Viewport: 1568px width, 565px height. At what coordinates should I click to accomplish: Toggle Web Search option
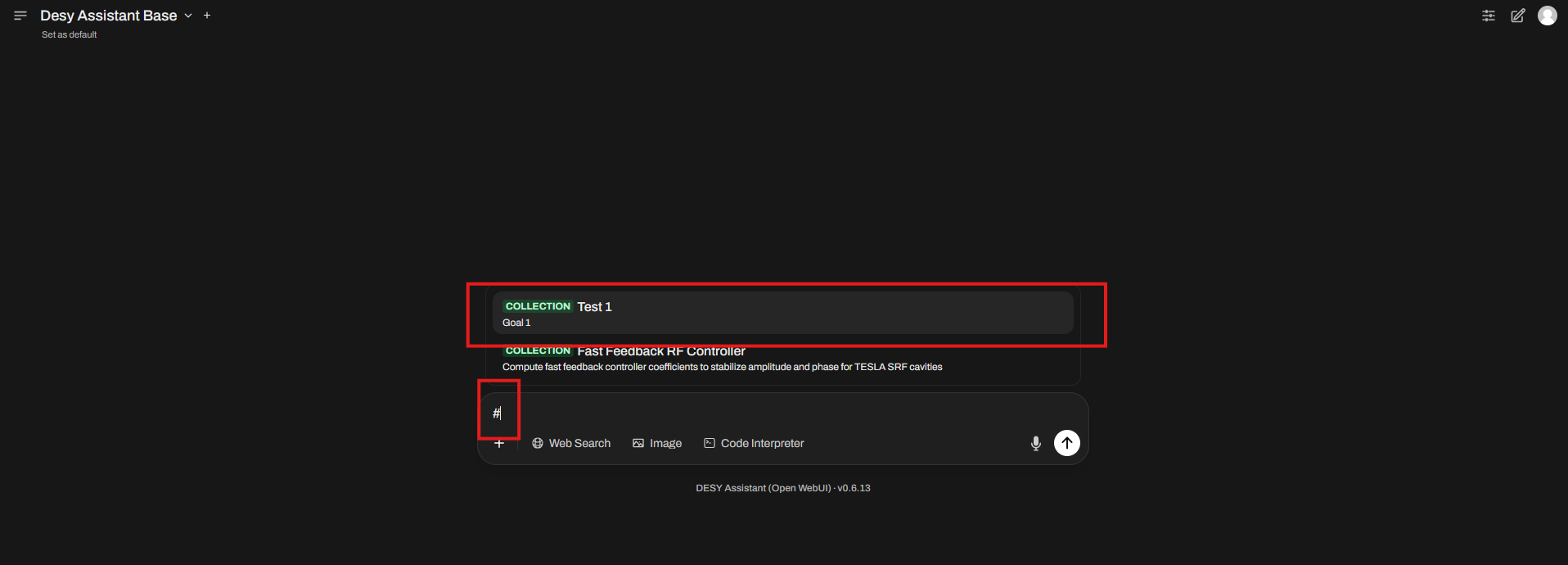click(571, 443)
